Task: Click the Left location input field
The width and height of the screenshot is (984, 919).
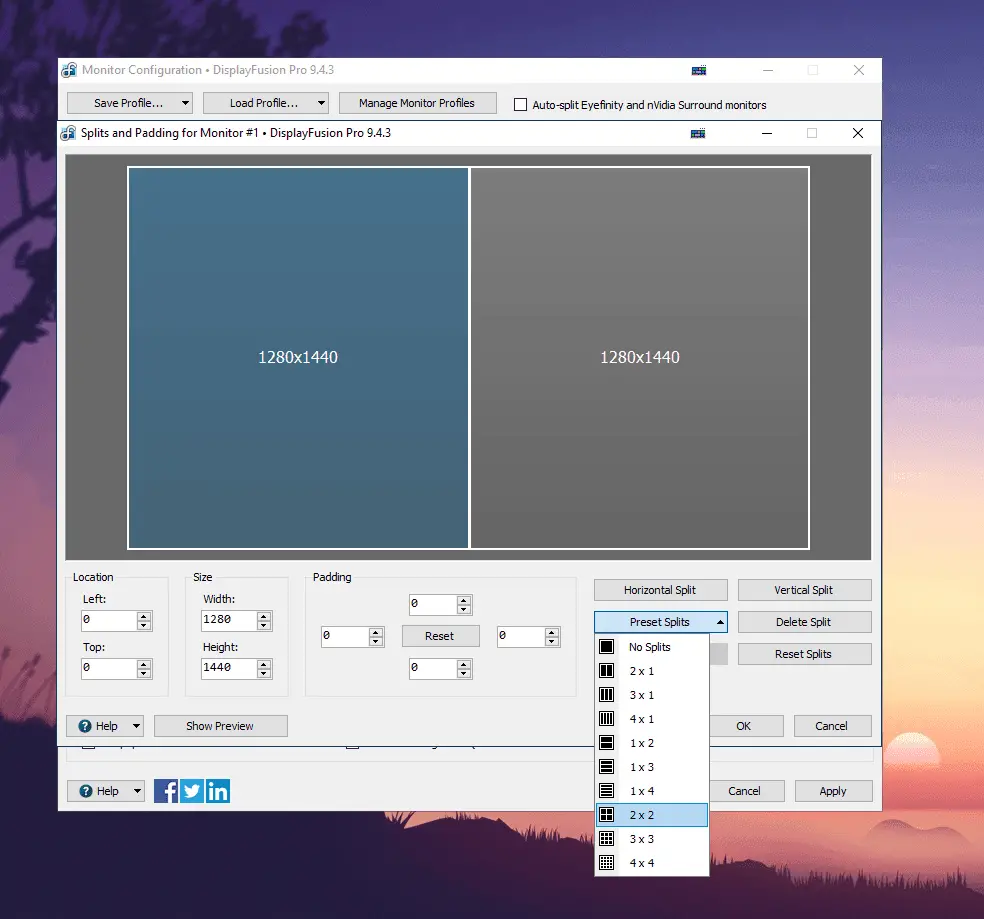Action: 109,620
